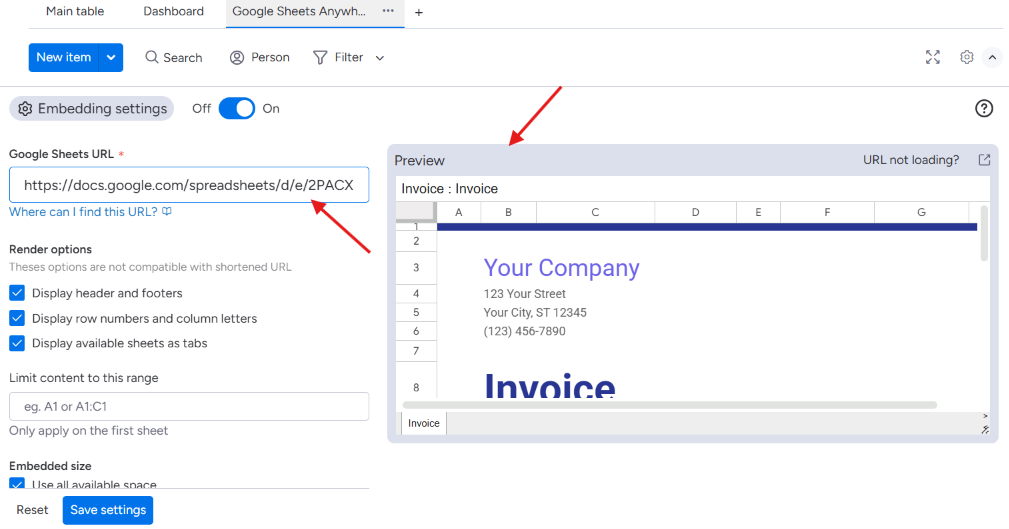Screen dimensions: 1009x529
Task: Click the book icon beside URL help link
Action: point(167,211)
